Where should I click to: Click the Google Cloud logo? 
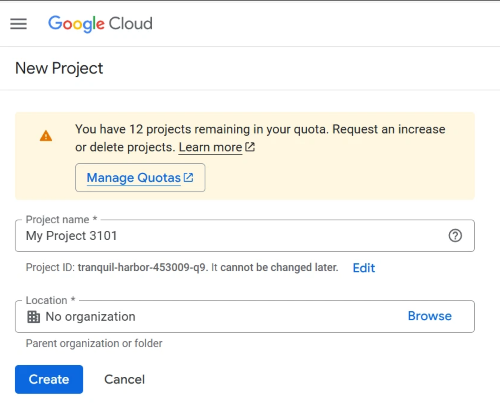click(100, 24)
